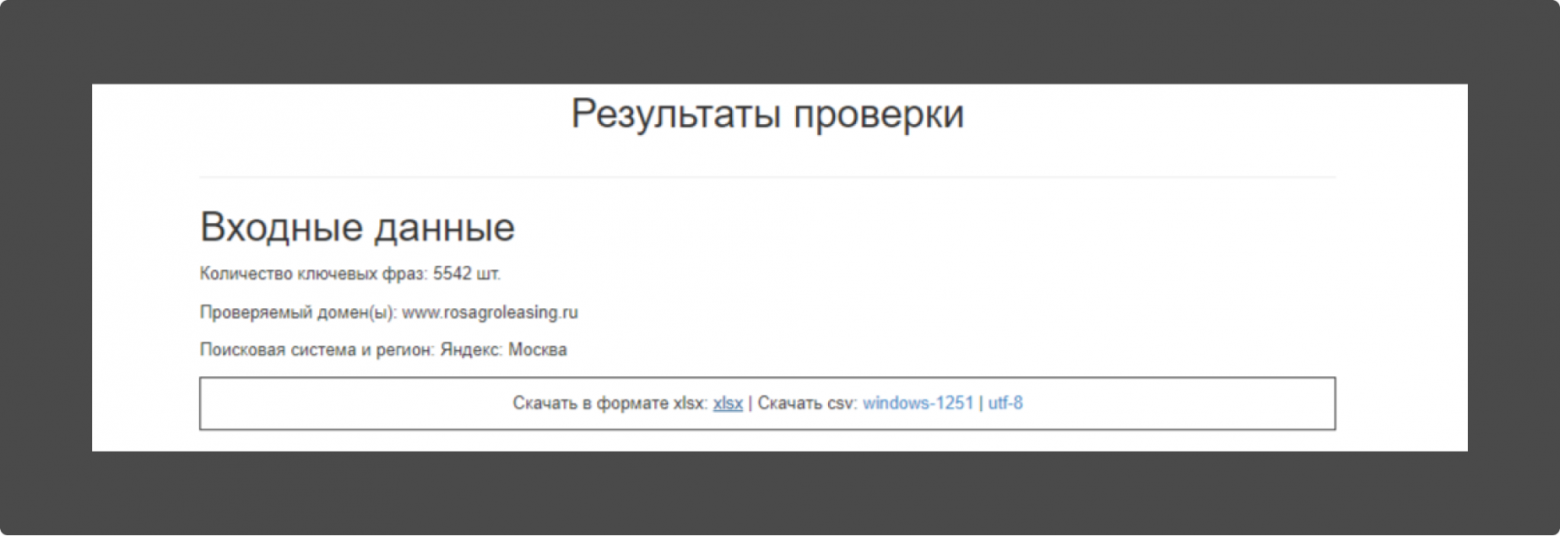Select the "Результаты проверки" heading
Image resolution: width=1560 pixels, height=536 pixels.
click(x=768, y=114)
